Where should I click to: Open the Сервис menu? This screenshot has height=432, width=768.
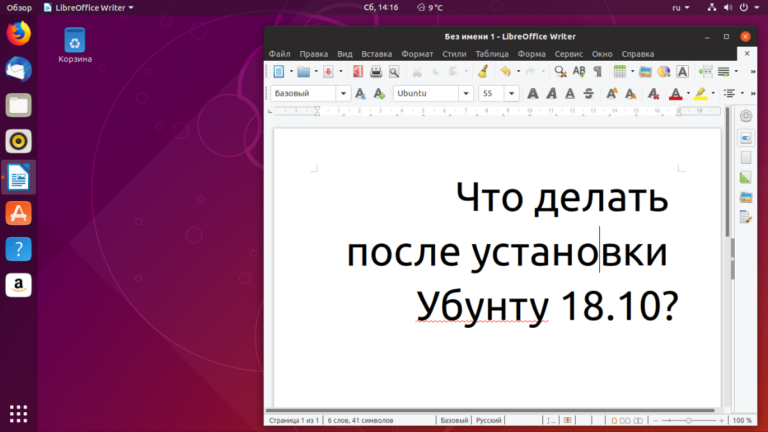tap(568, 54)
